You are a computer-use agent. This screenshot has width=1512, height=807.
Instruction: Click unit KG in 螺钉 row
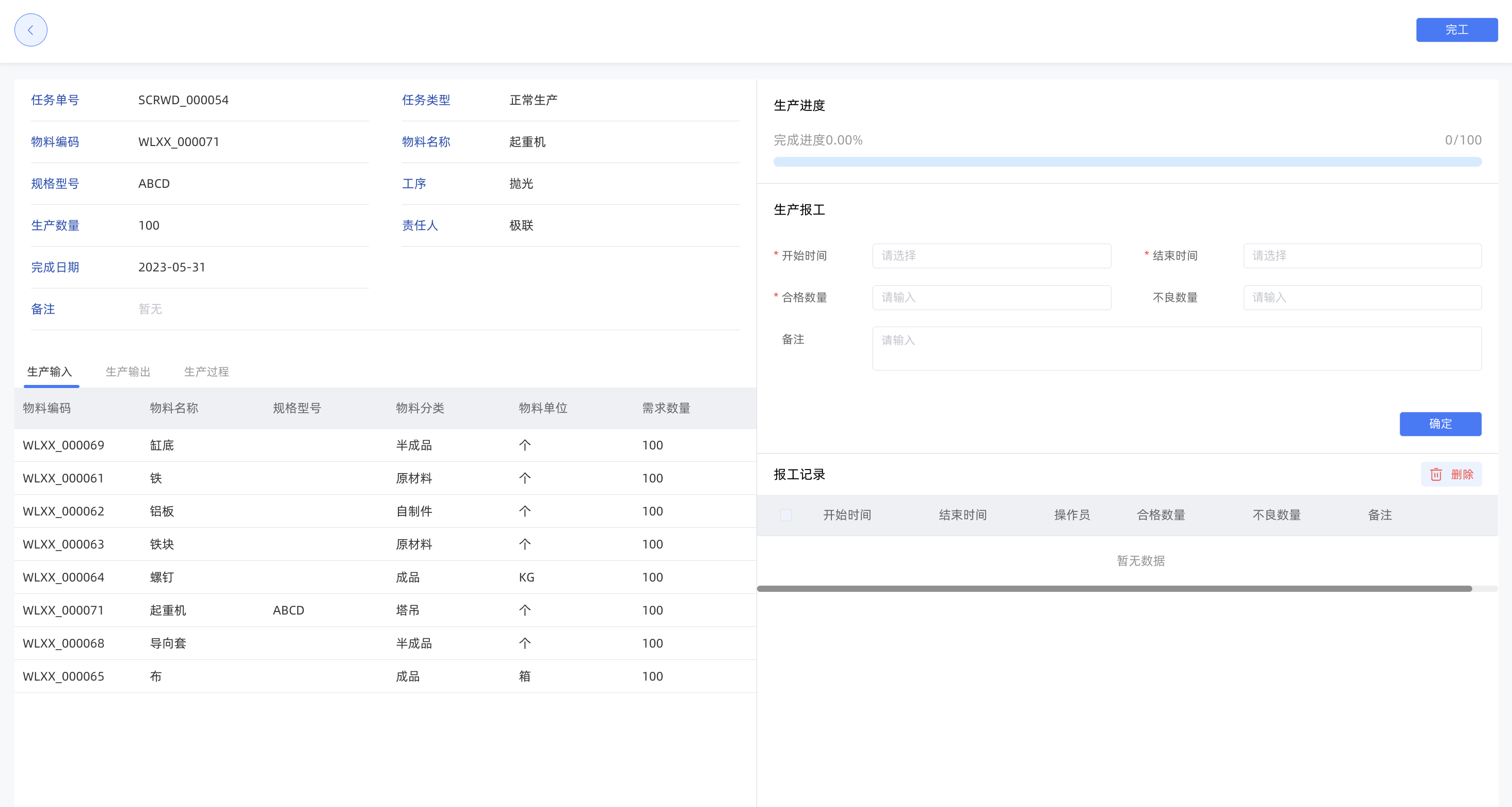click(526, 577)
